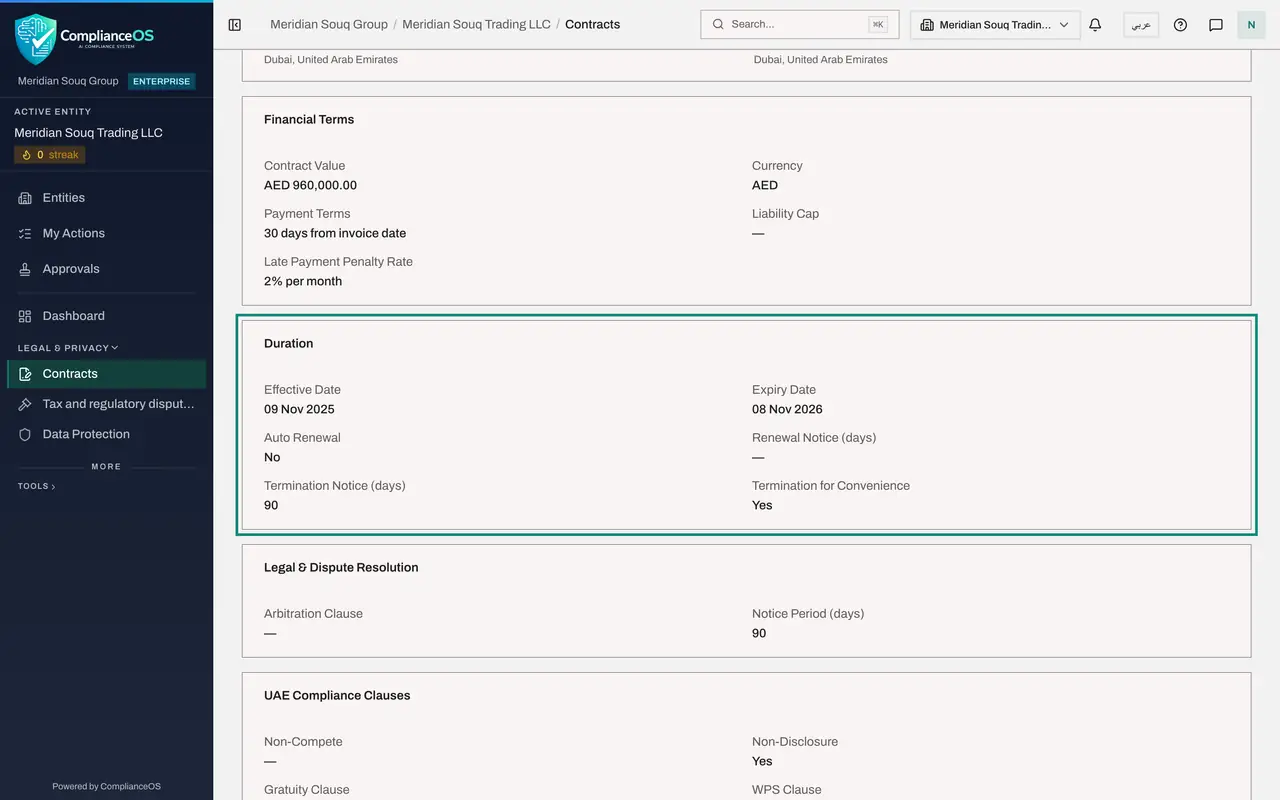Focus the Search input field
The width and height of the screenshot is (1280, 800).
coord(800,24)
